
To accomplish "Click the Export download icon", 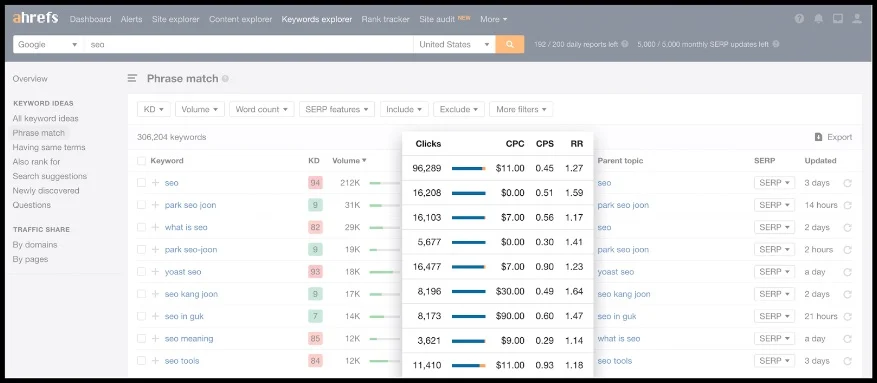I will pyautogui.click(x=818, y=137).
